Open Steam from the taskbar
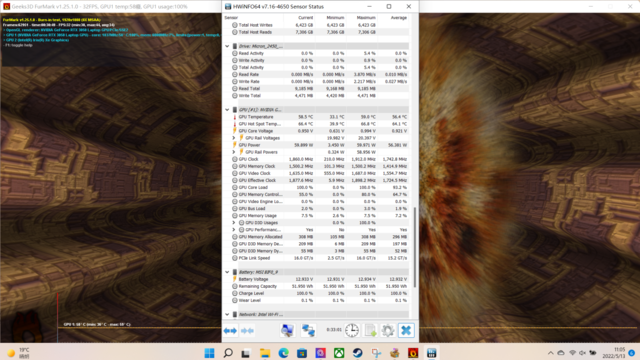The image size is (640, 360). [358, 353]
